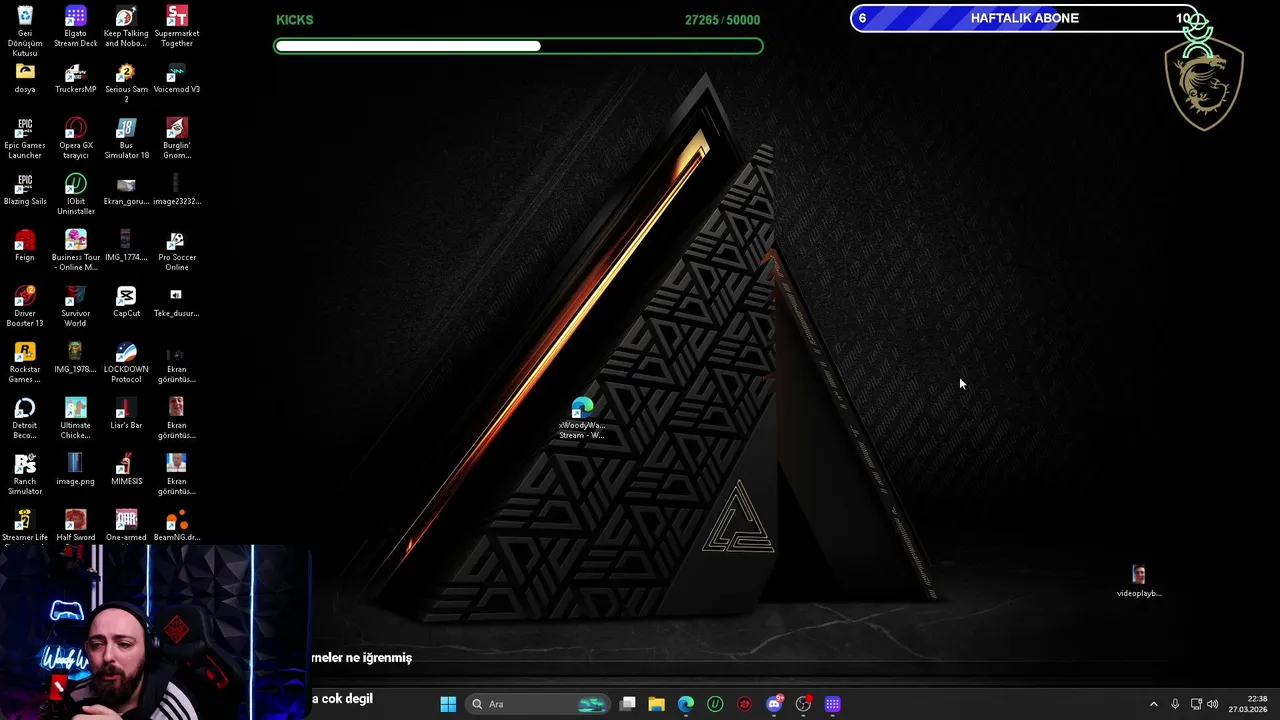
Task: Launch the Pro Soccer Online shortcut
Action: click(177, 251)
